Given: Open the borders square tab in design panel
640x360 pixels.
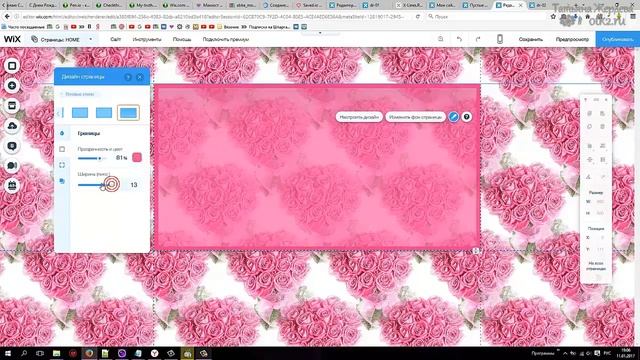Looking at the screenshot, I should (62, 149).
